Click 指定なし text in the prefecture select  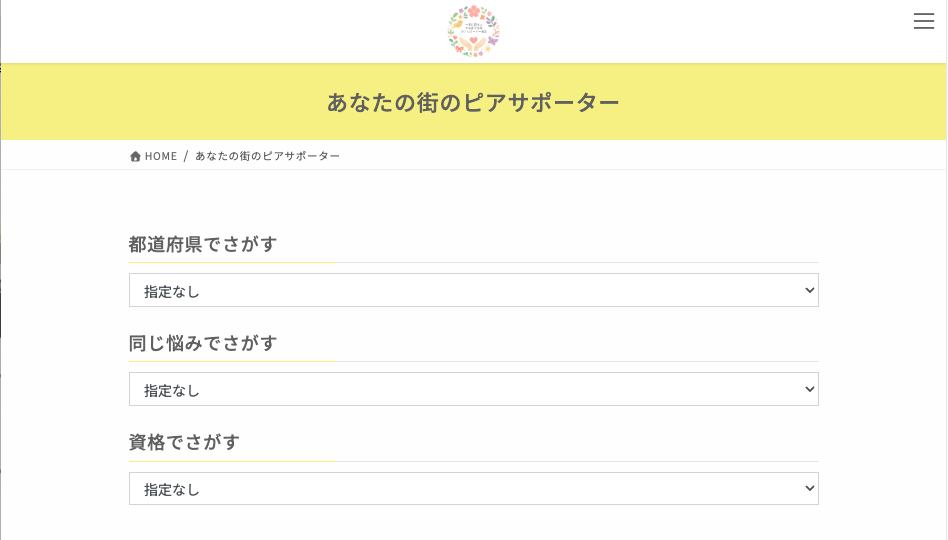click(172, 291)
